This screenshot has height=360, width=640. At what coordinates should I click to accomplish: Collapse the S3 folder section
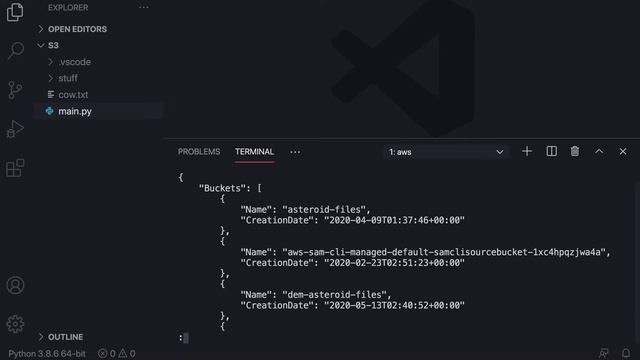48,45
